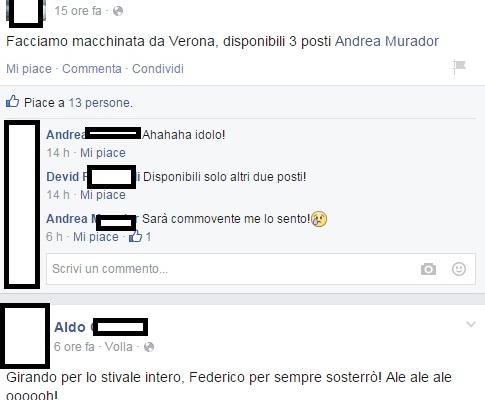The width and height of the screenshot is (485, 400).
Task: Click the flag report icon on the post
Action: pos(459,67)
